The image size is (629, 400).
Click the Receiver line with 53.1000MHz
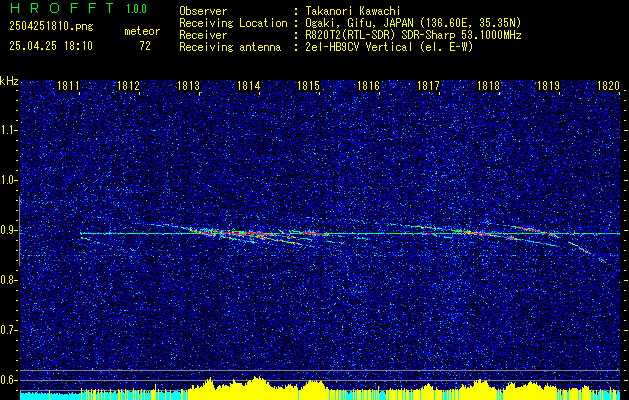pyautogui.click(x=350, y=35)
